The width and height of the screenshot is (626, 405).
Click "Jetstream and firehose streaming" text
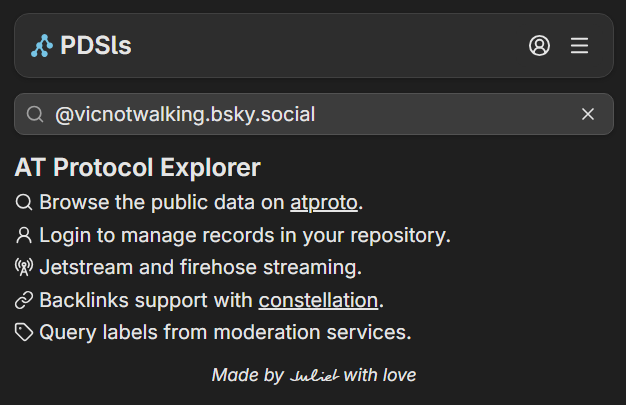pos(200,268)
